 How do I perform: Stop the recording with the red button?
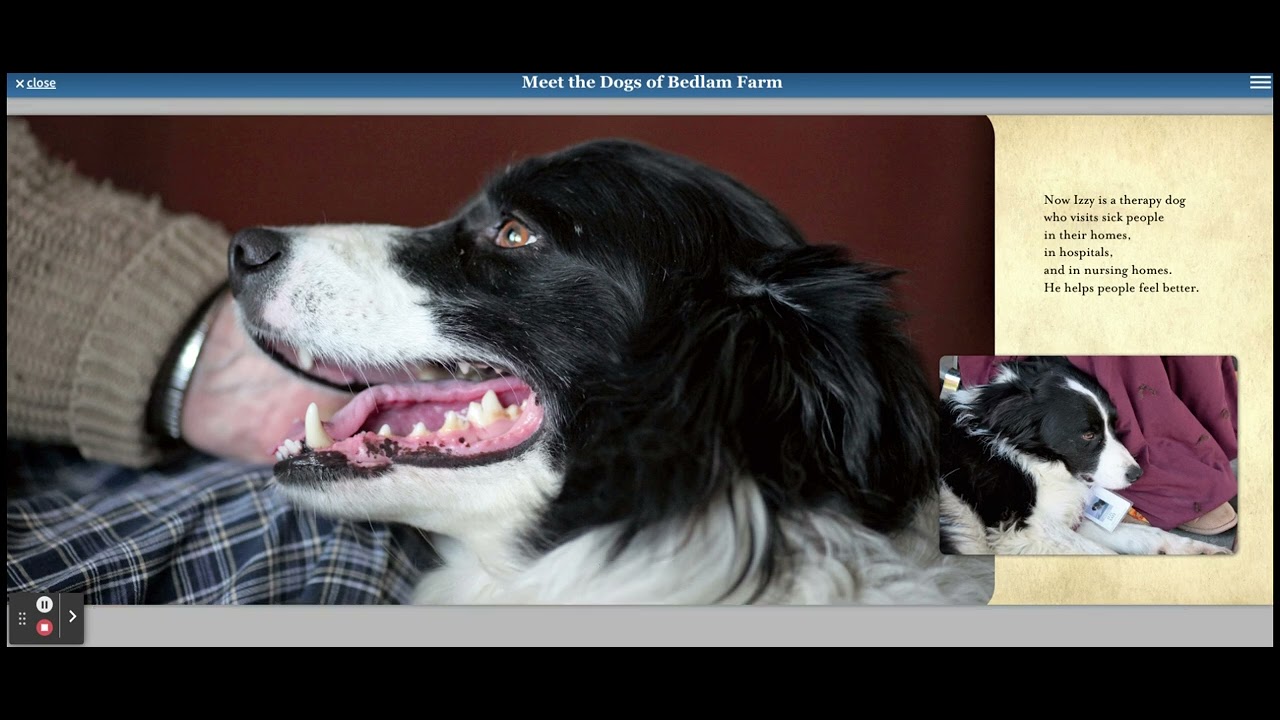click(x=44, y=628)
